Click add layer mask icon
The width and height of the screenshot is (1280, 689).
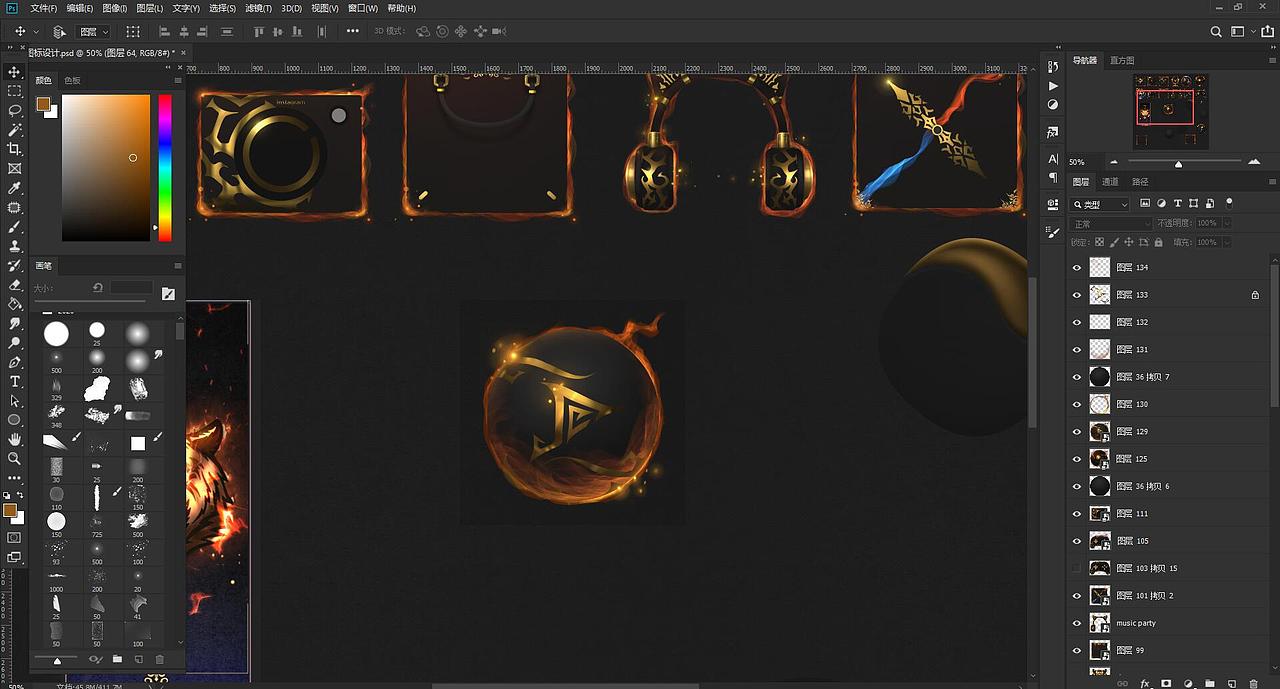tap(1166, 684)
